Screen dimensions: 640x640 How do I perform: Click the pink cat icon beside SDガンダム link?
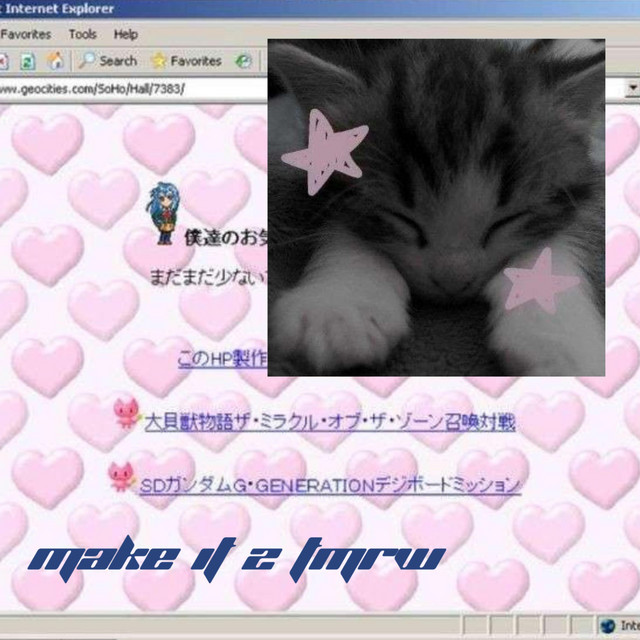point(121,477)
